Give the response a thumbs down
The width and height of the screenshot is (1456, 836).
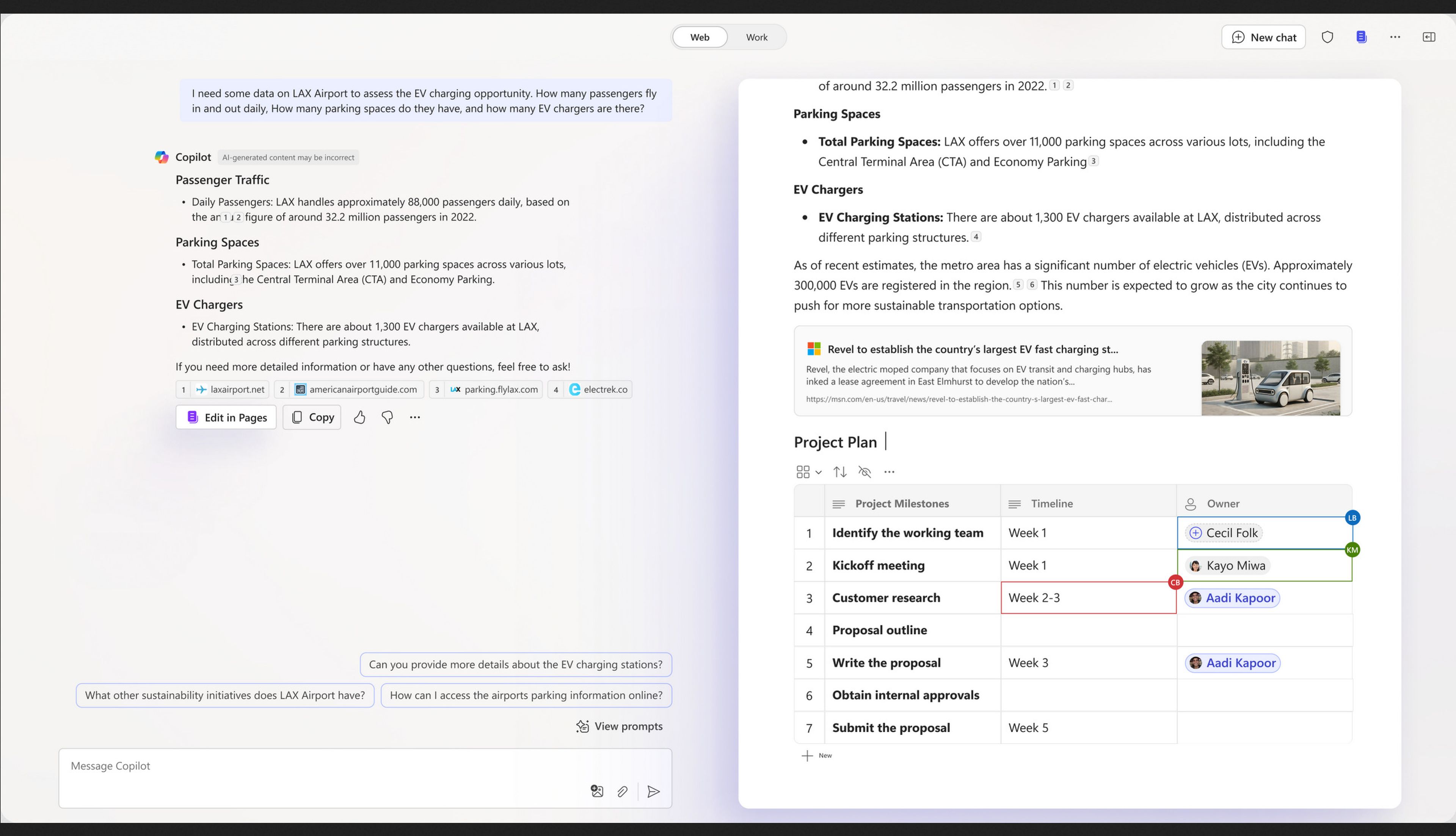387,417
